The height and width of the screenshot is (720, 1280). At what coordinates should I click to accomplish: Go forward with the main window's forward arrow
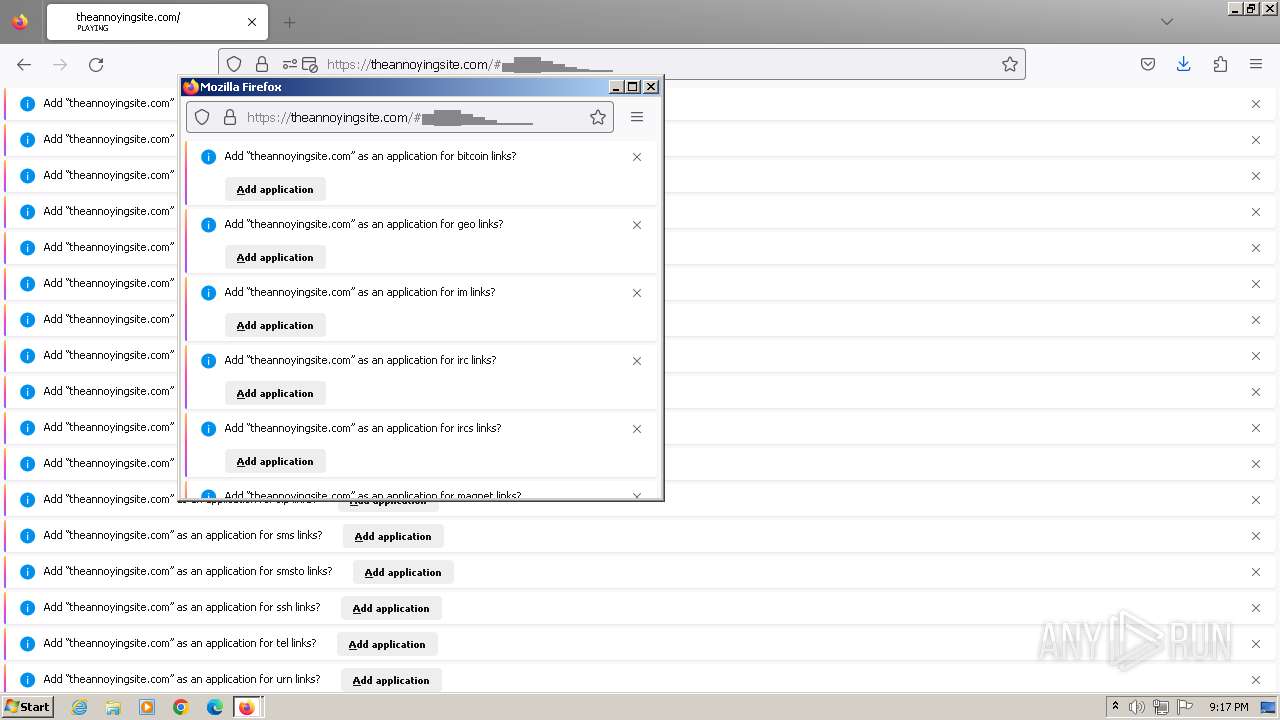[60, 64]
